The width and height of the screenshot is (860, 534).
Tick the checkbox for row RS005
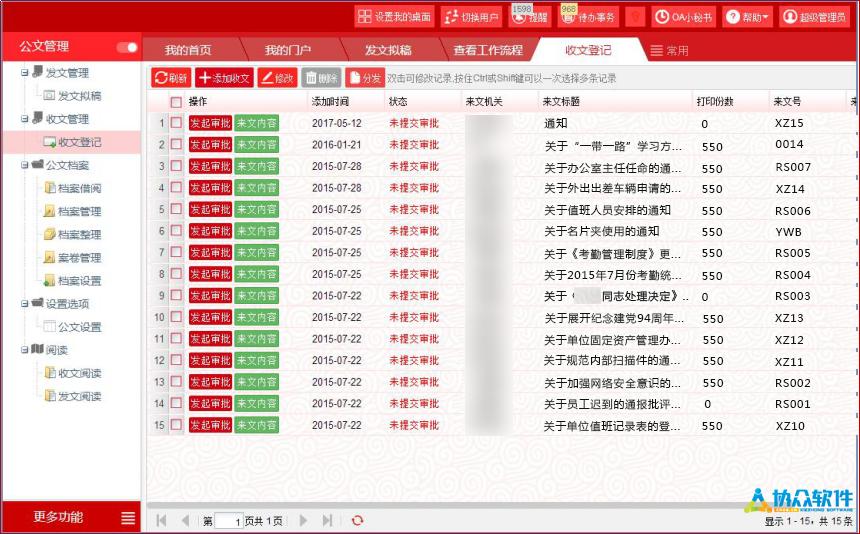tap(176, 252)
